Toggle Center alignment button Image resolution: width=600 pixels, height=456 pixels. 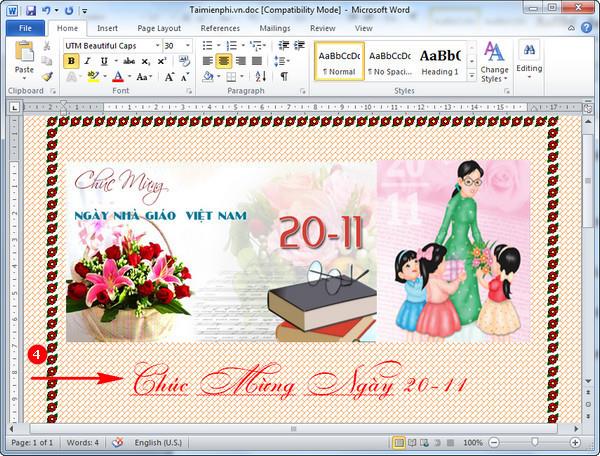pos(224,61)
